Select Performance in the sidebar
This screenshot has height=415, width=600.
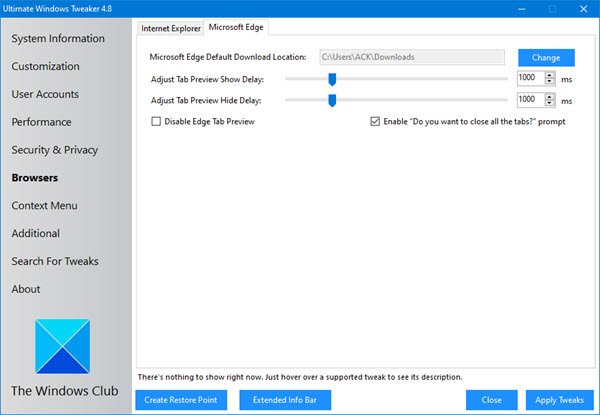[x=41, y=122]
